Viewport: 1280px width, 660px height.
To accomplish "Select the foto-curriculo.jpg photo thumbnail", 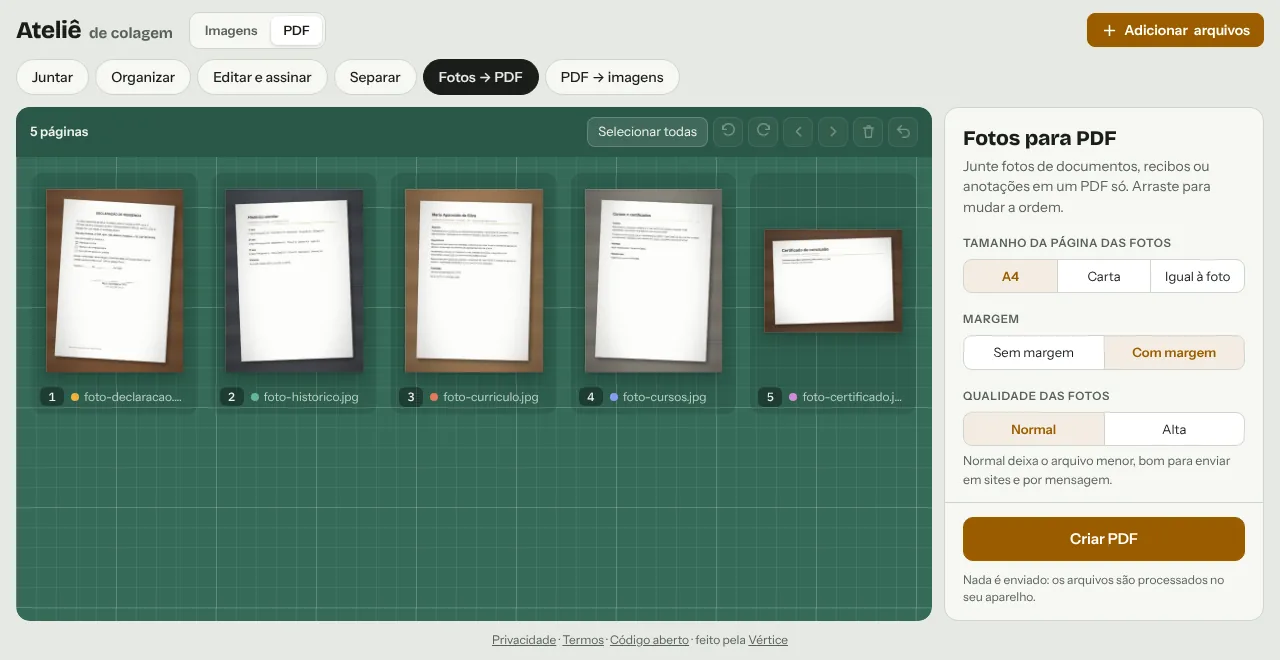I will point(474,281).
